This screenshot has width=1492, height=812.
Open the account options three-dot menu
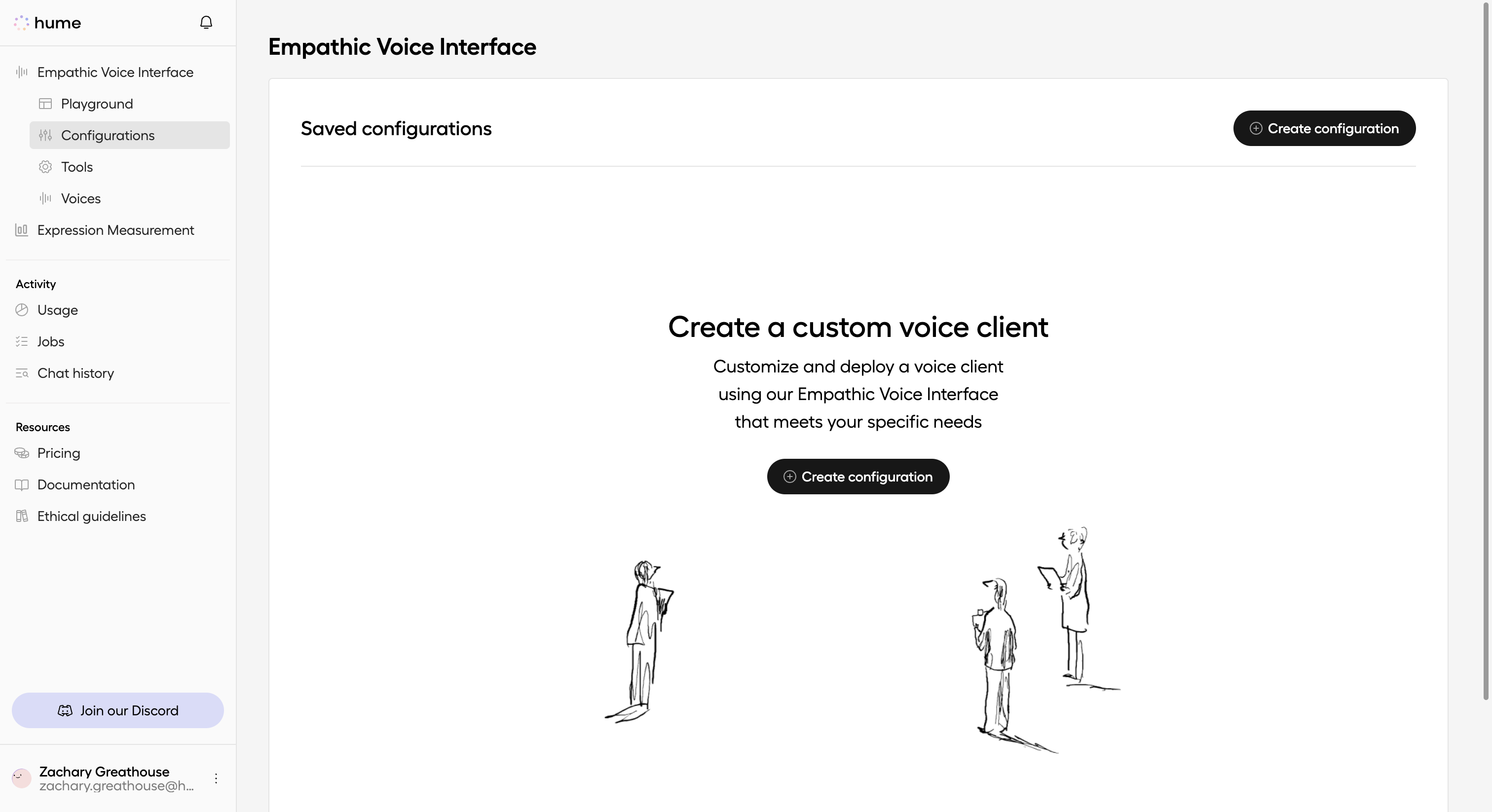[x=216, y=778]
